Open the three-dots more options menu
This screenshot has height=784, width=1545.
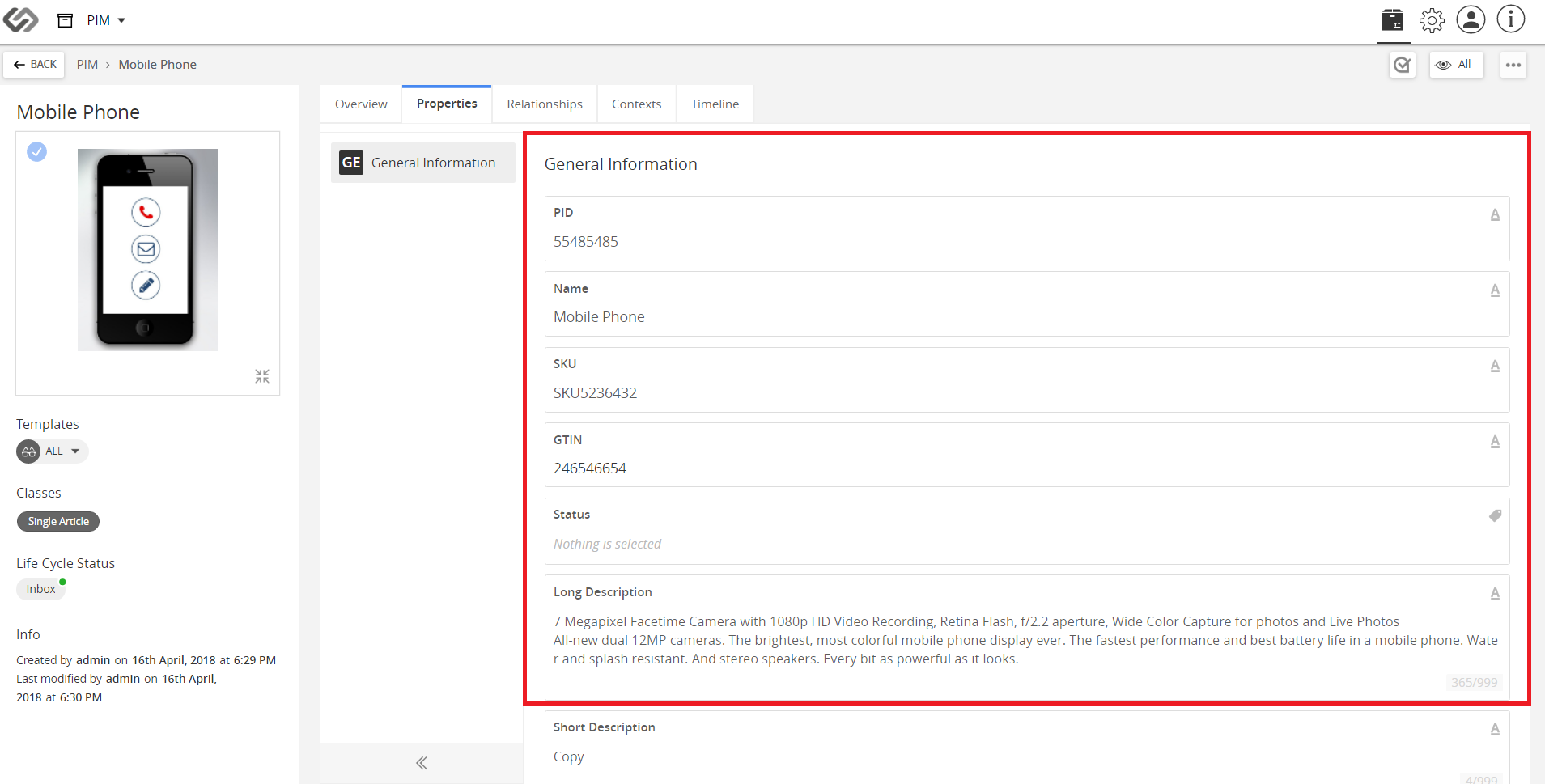tap(1513, 65)
